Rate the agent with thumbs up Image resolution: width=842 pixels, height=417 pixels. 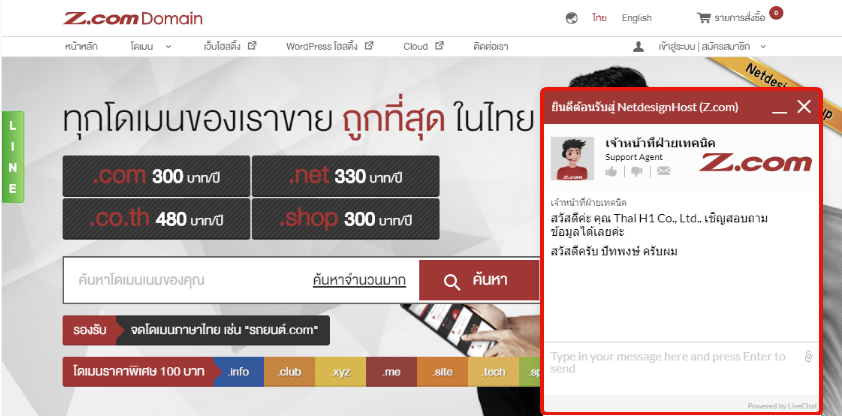(x=611, y=171)
